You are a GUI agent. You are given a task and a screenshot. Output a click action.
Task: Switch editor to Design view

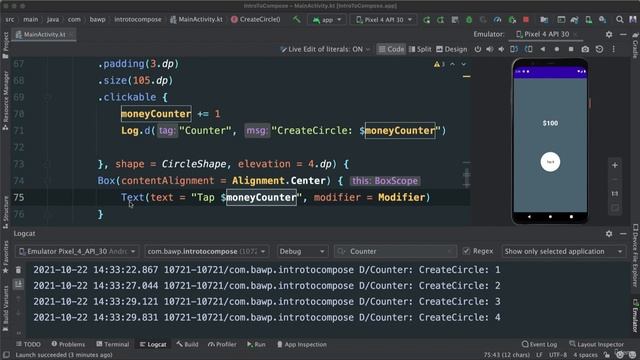click(451, 49)
